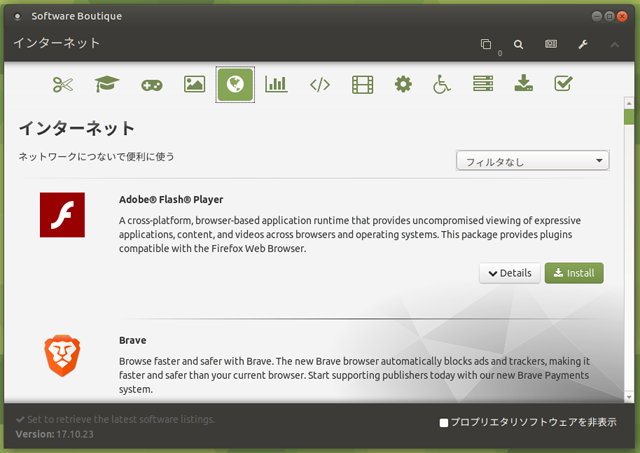Select the Games controller category

tap(151, 84)
